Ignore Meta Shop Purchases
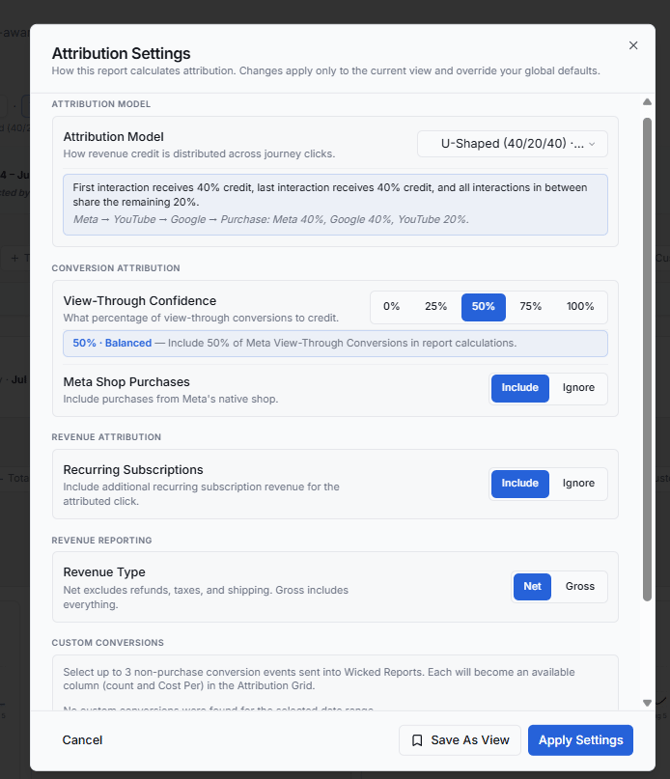670x779 pixels. [578, 388]
